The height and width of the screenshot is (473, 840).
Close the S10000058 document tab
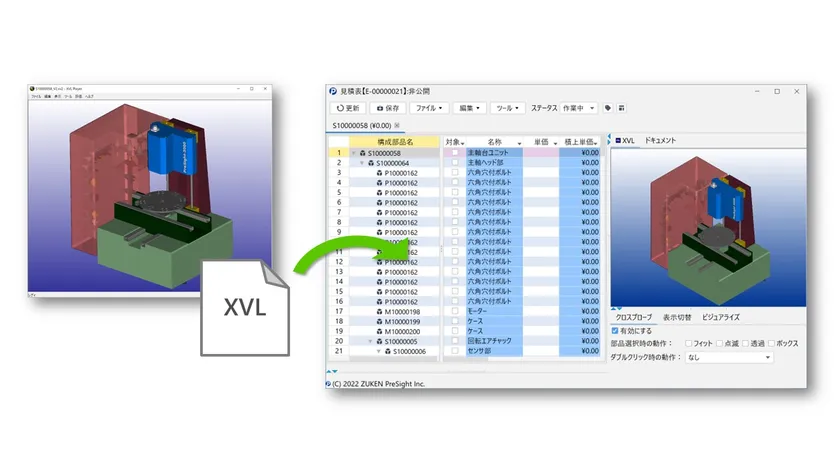click(x=397, y=125)
